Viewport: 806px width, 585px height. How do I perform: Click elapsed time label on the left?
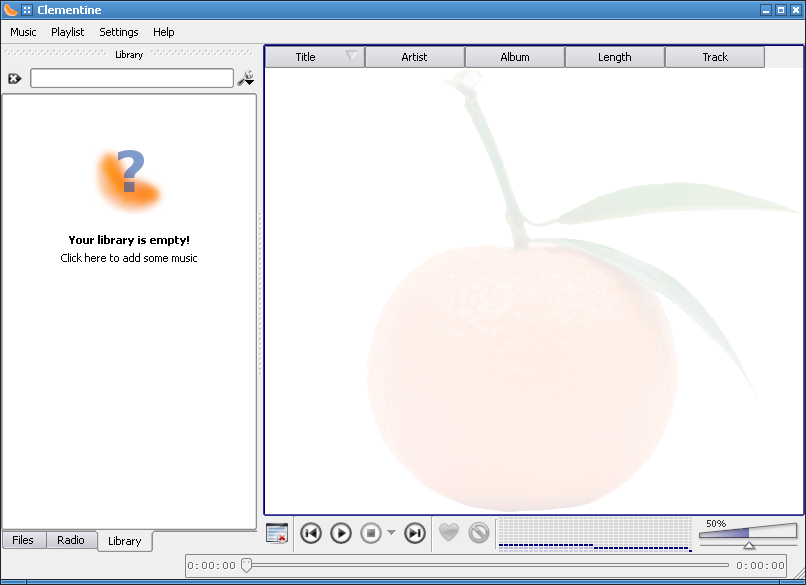tap(211, 565)
